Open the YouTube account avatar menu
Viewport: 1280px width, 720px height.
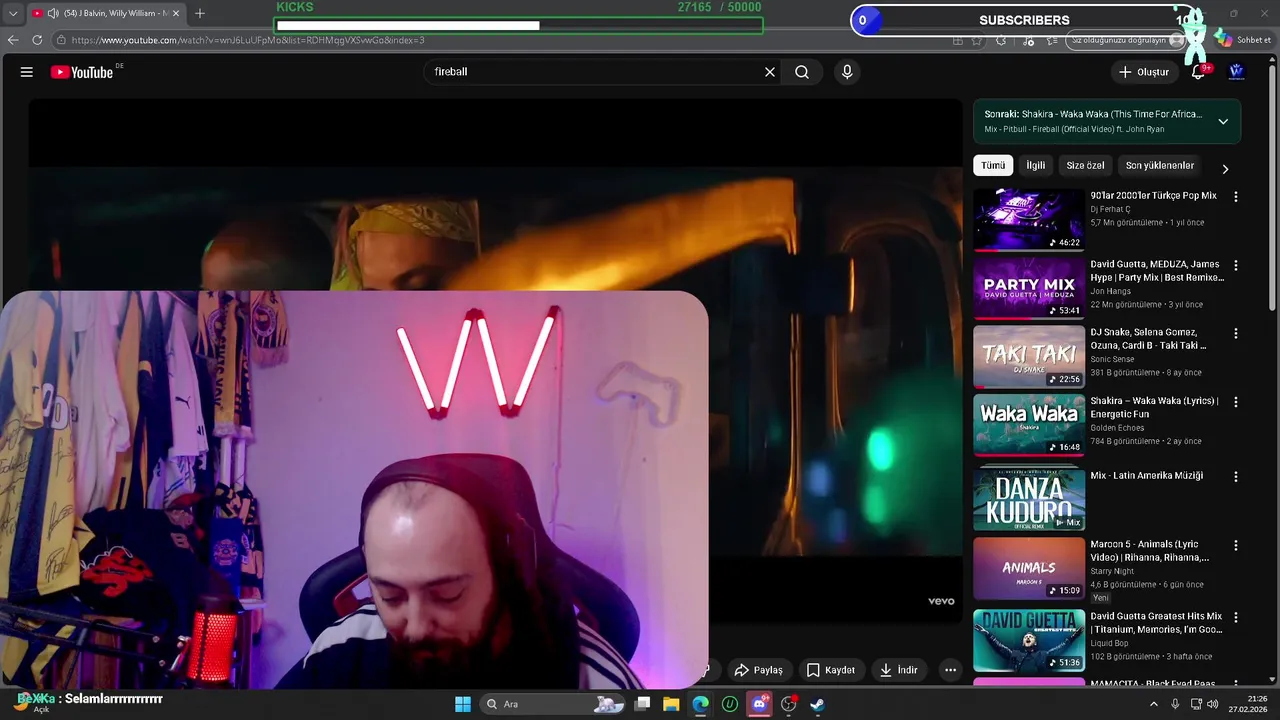pos(1236,72)
